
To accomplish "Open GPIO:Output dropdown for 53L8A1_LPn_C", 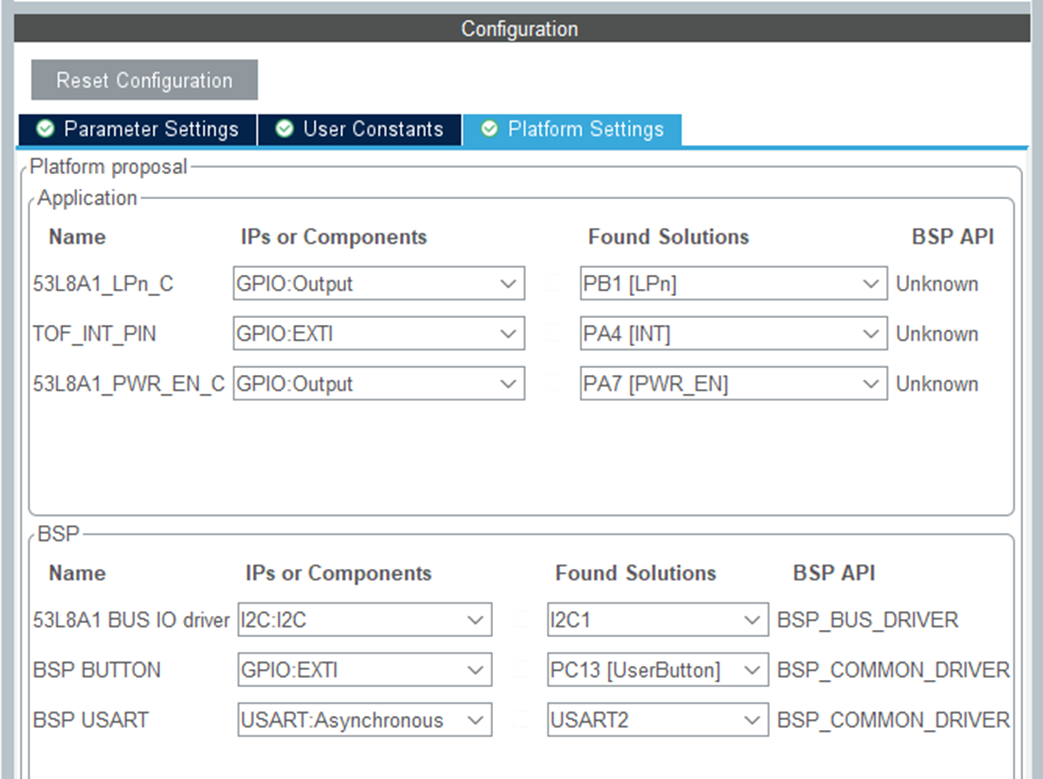I will [378, 283].
